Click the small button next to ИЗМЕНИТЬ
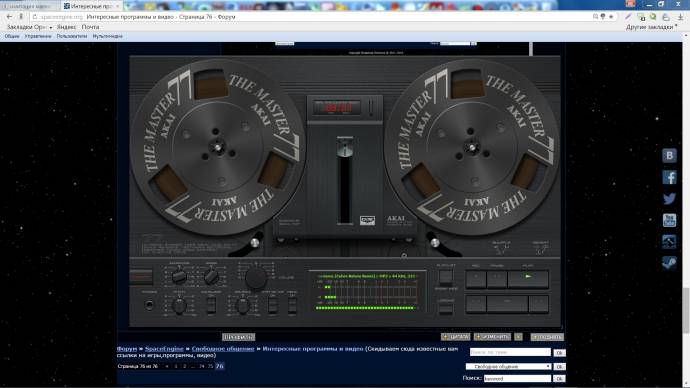 pos(518,337)
